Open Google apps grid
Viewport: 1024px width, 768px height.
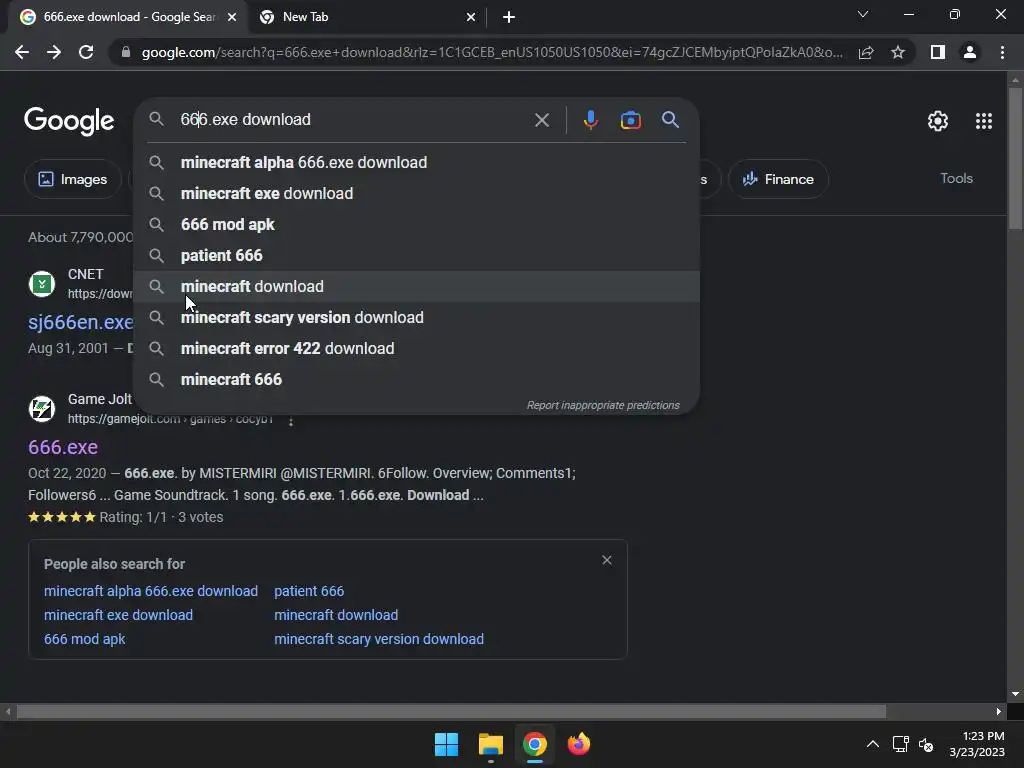(984, 121)
